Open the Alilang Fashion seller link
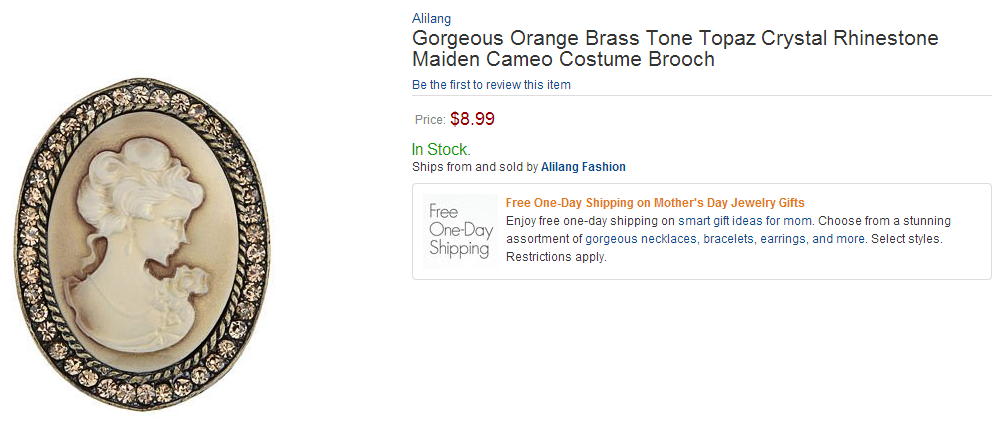The height and width of the screenshot is (448, 1005). click(x=583, y=167)
